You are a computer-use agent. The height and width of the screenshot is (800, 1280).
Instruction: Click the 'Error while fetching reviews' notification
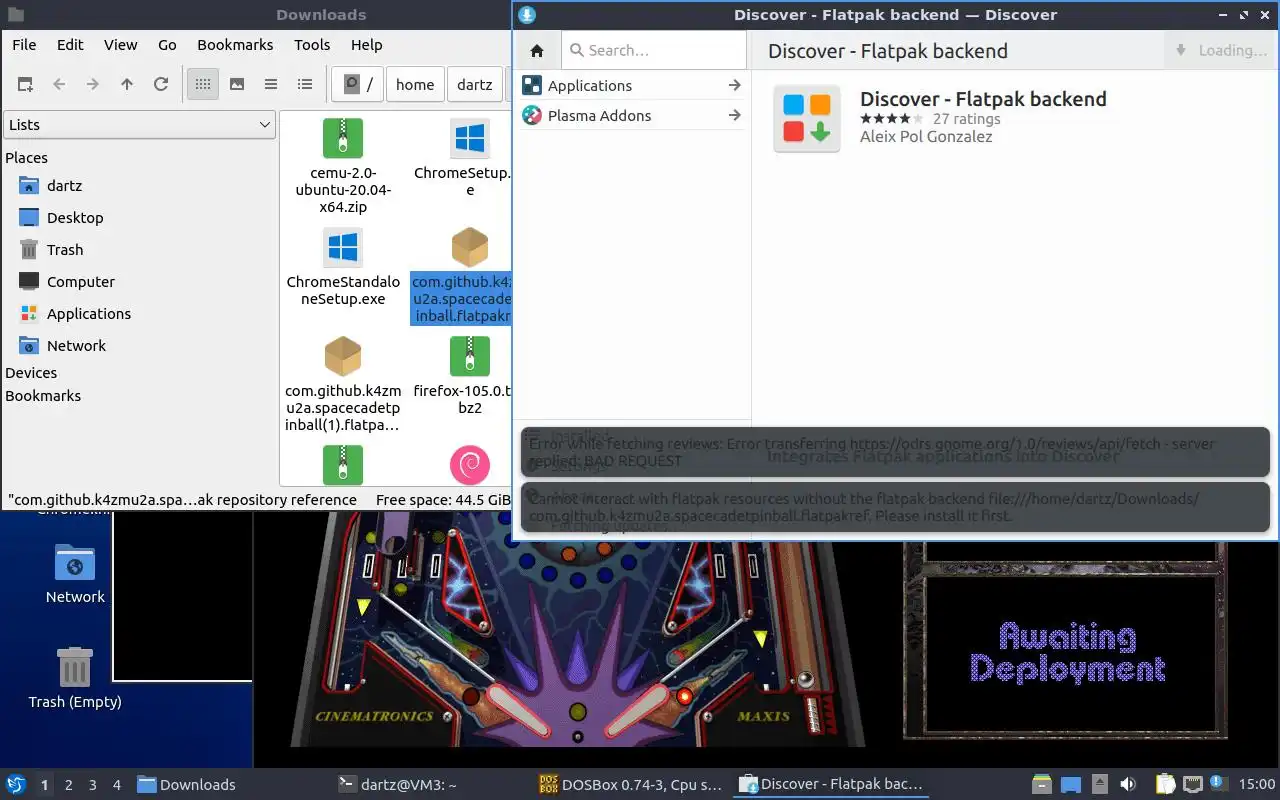coord(895,452)
